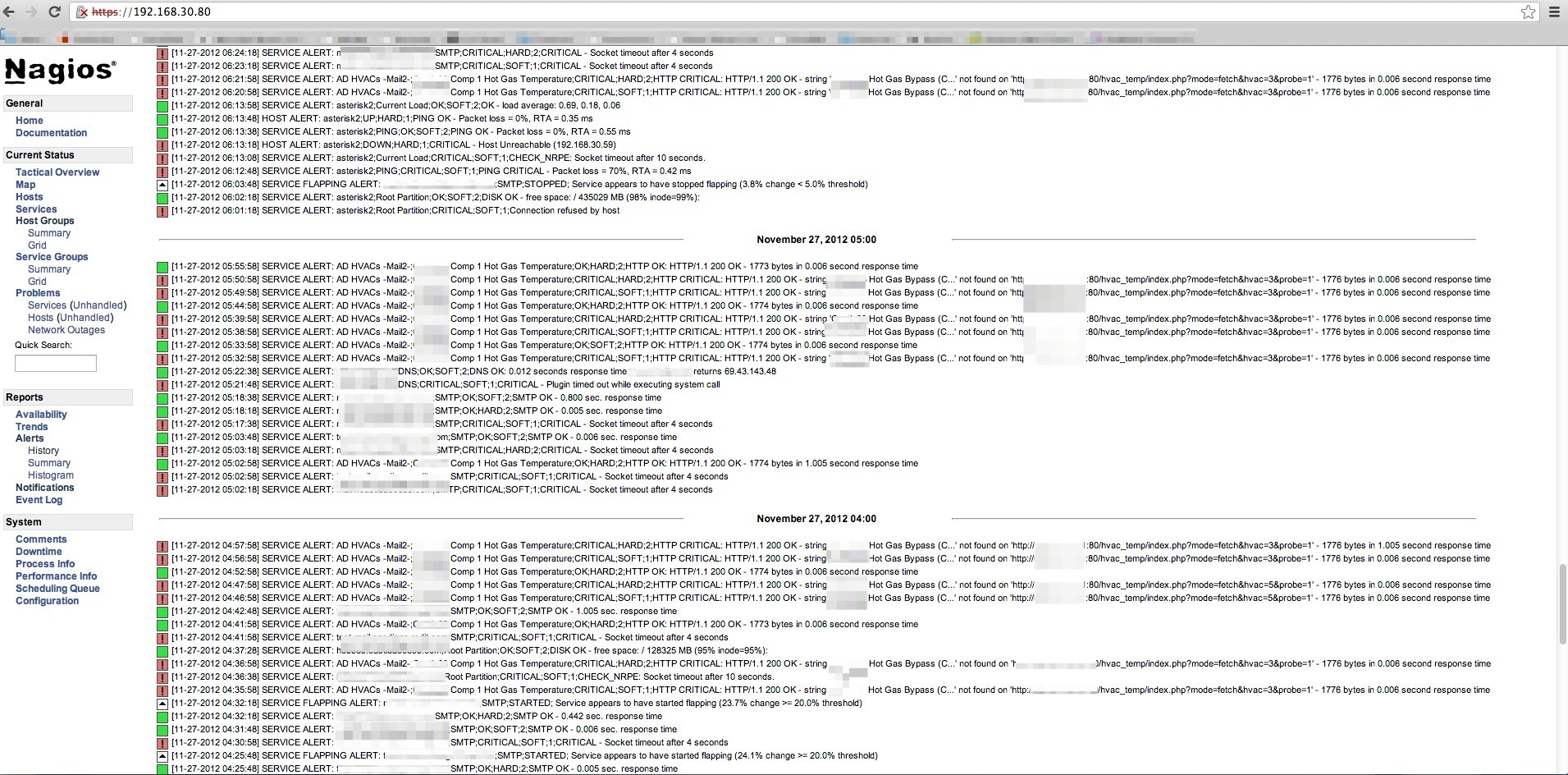Viewport: 1568px width, 775px height.
Task: Click green OK icon for 06:13:58 Current Load alert
Action: [x=162, y=106]
